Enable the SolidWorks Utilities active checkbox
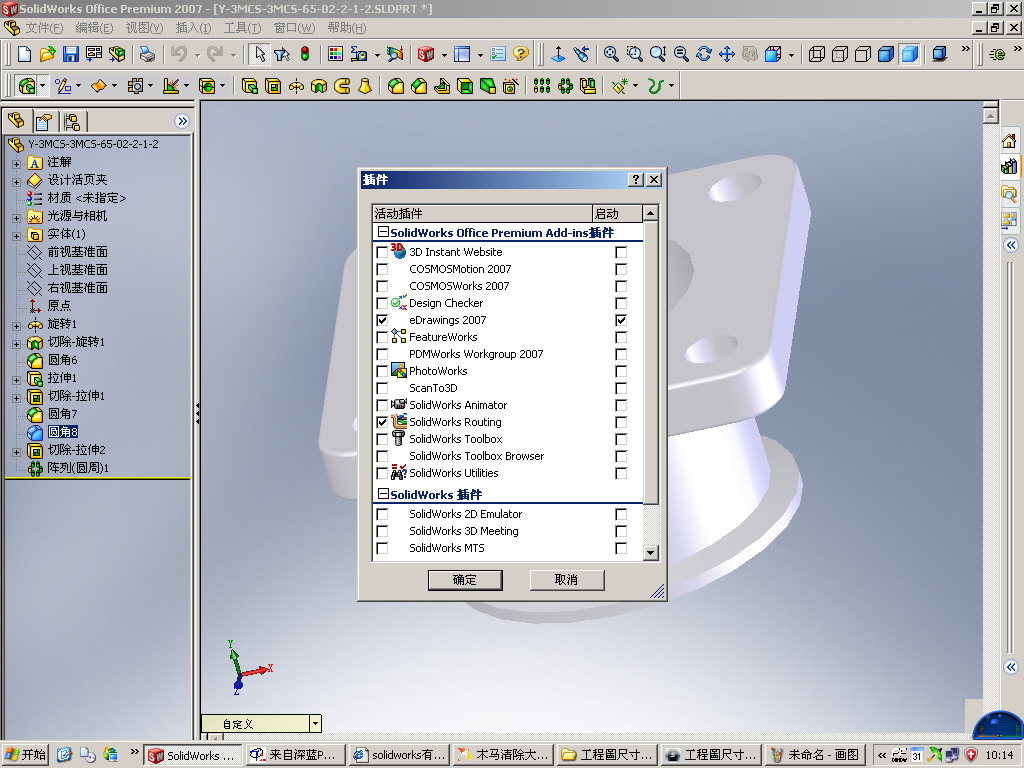Screen dimensions: 1024x768 (382, 473)
